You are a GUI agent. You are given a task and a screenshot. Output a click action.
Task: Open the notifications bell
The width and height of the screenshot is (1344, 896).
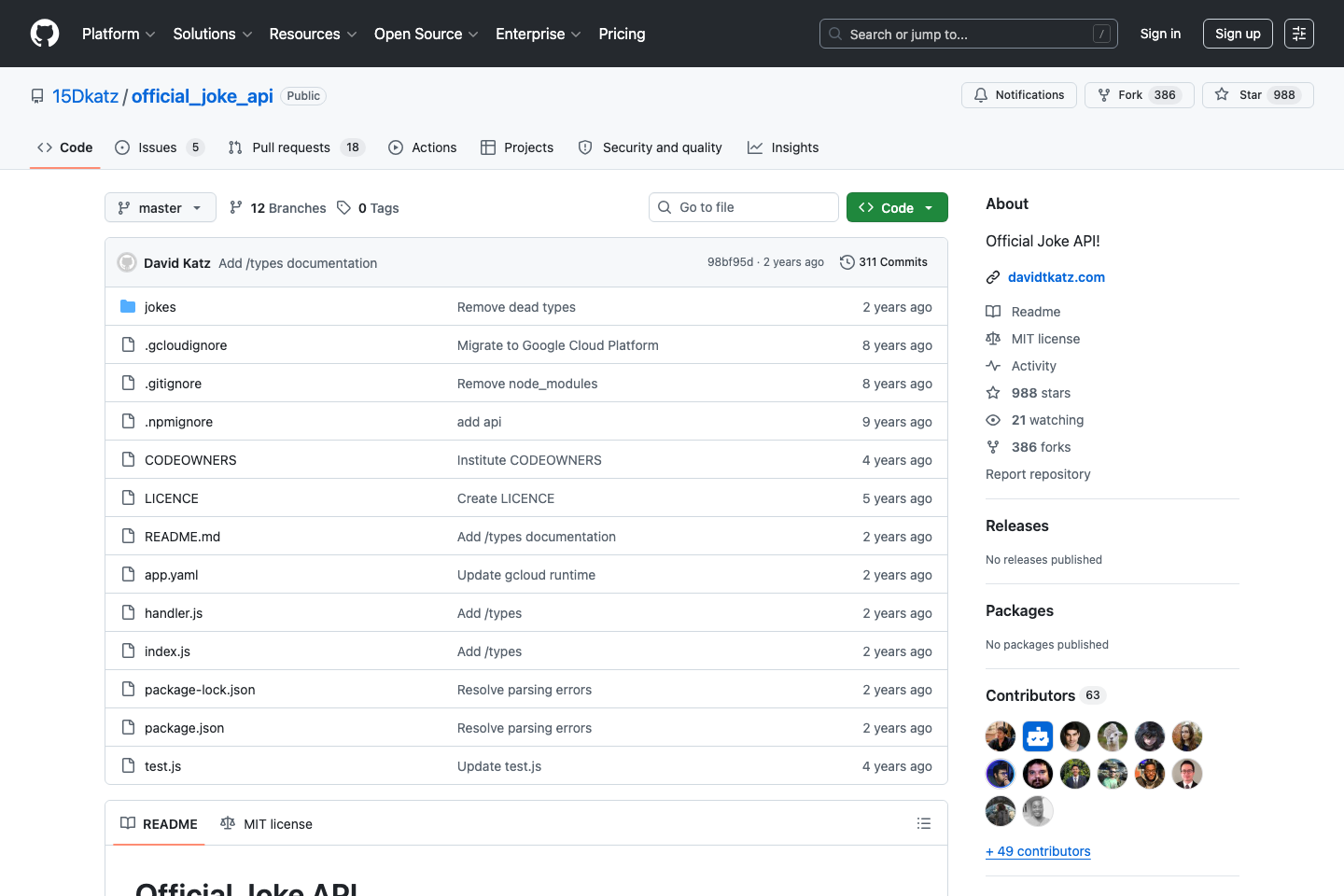pyautogui.click(x=981, y=94)
